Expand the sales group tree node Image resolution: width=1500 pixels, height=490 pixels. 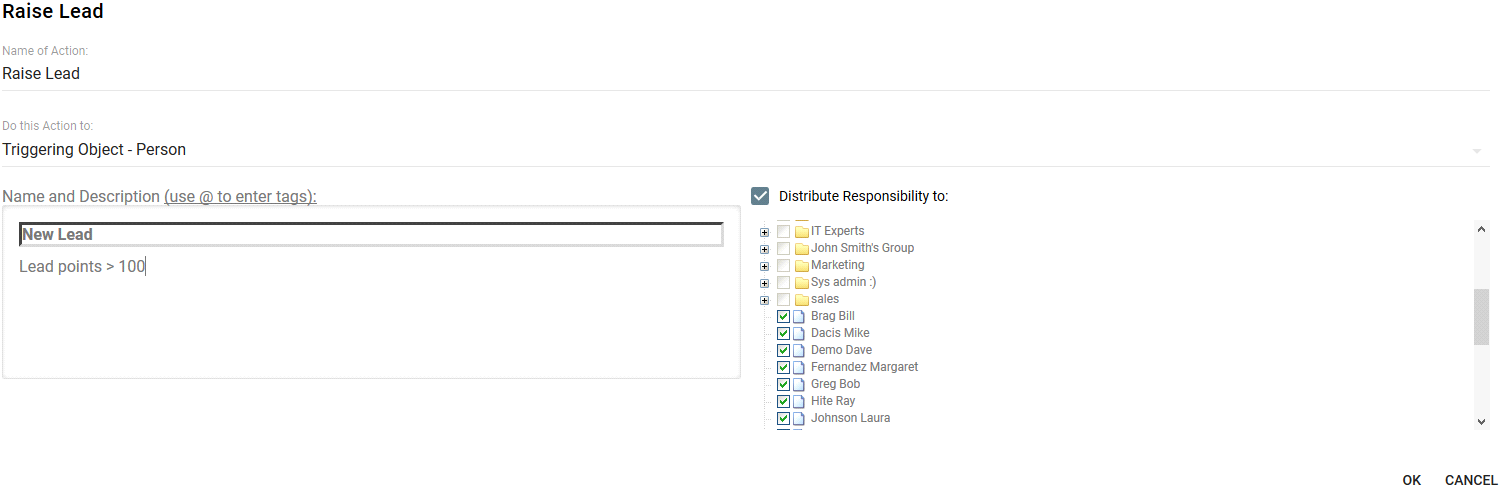[x=764, y=300]
